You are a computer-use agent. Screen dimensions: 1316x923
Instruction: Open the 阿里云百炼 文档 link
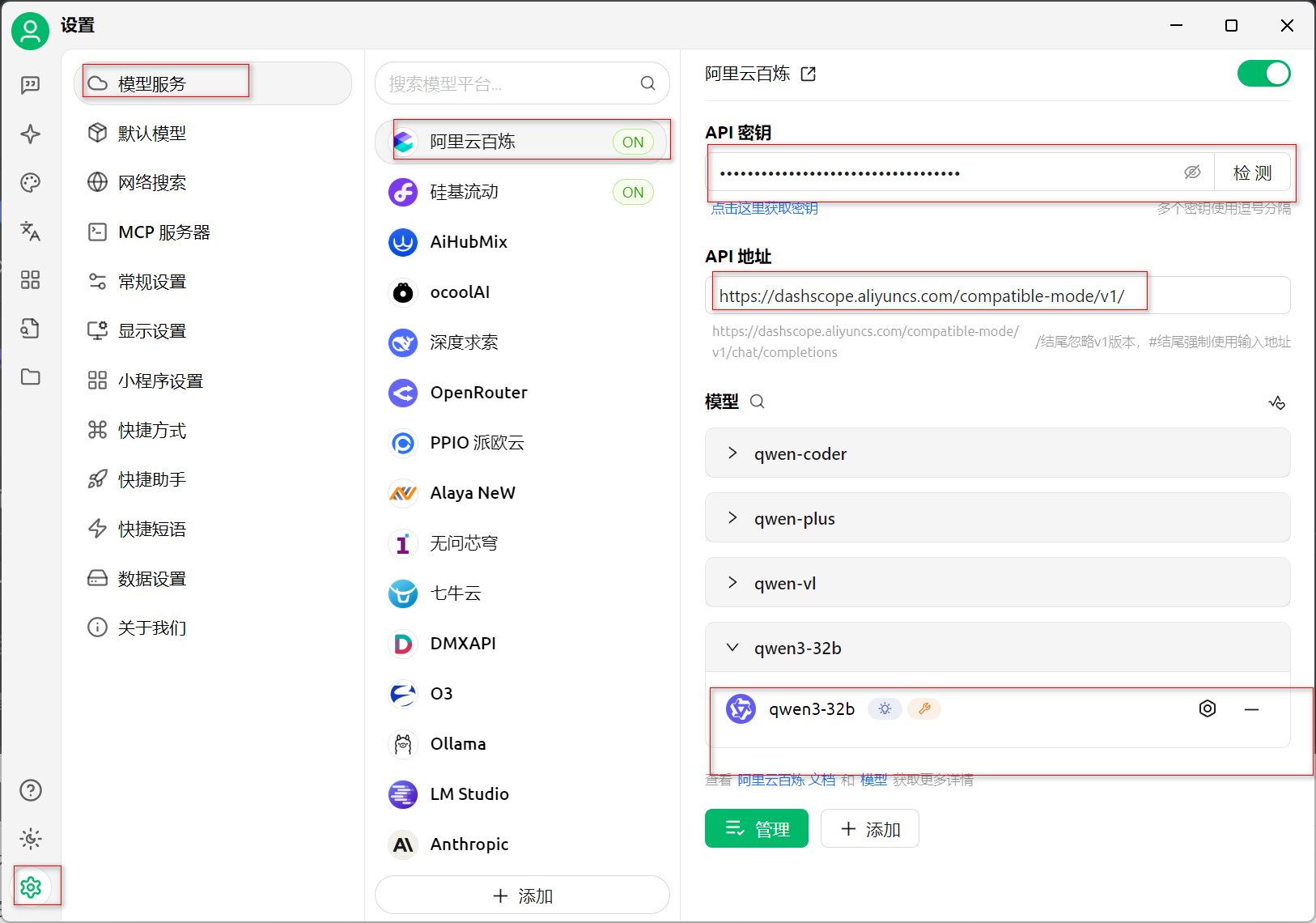tap(787, 780)
